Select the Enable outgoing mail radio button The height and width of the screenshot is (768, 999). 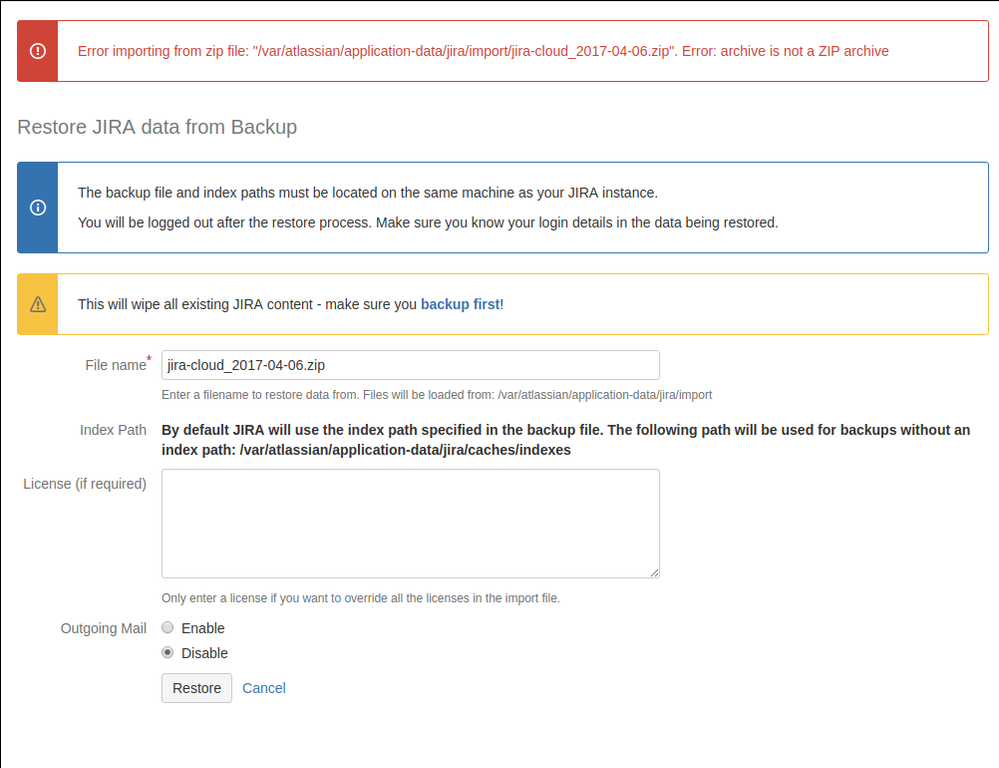coord(168,628)
